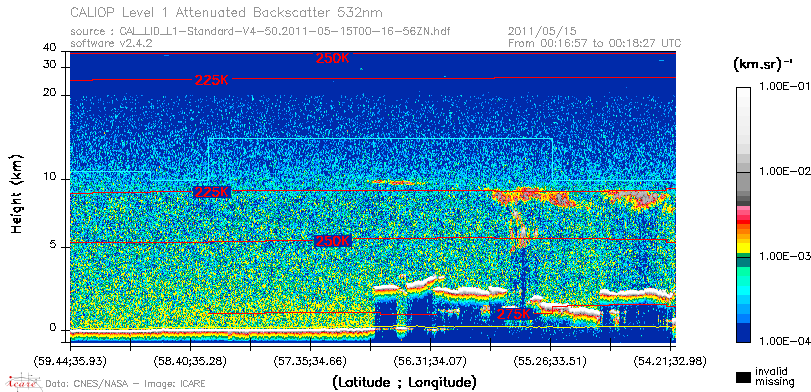This screenshot has width=811, height=392.
Task: Click the '(58.40;35.28)' coordinate label
Action: (190, 360)
